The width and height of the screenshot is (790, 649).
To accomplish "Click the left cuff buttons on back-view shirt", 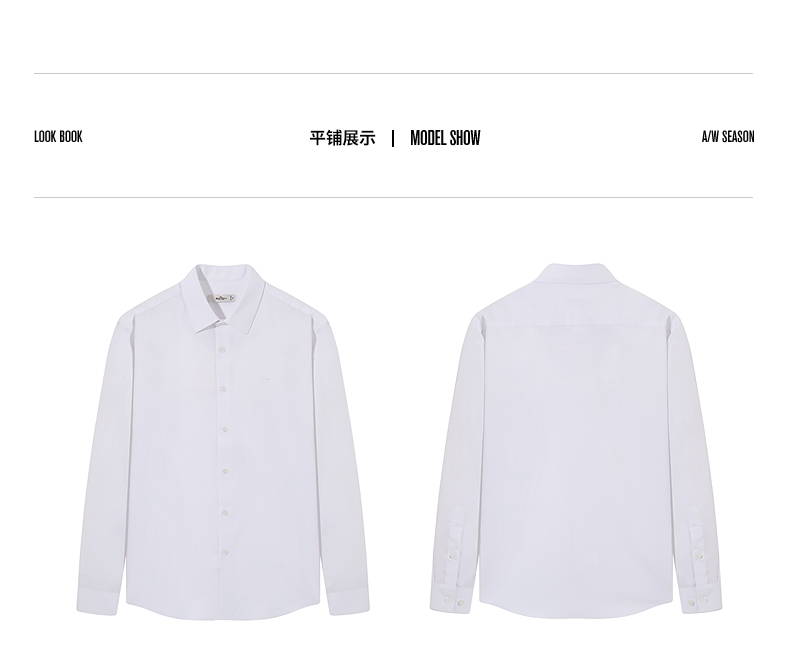I will [x=453, y=602].
